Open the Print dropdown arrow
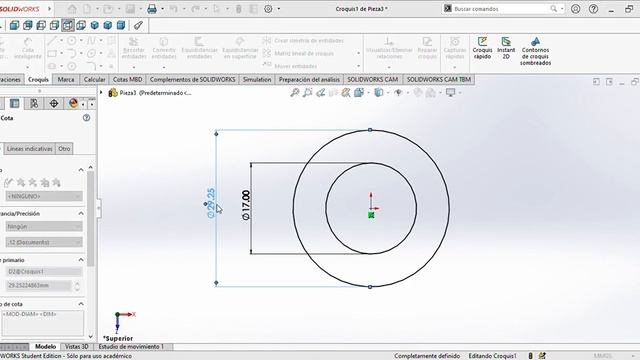This screenshot has height=360, width=640. pos(162,9)
